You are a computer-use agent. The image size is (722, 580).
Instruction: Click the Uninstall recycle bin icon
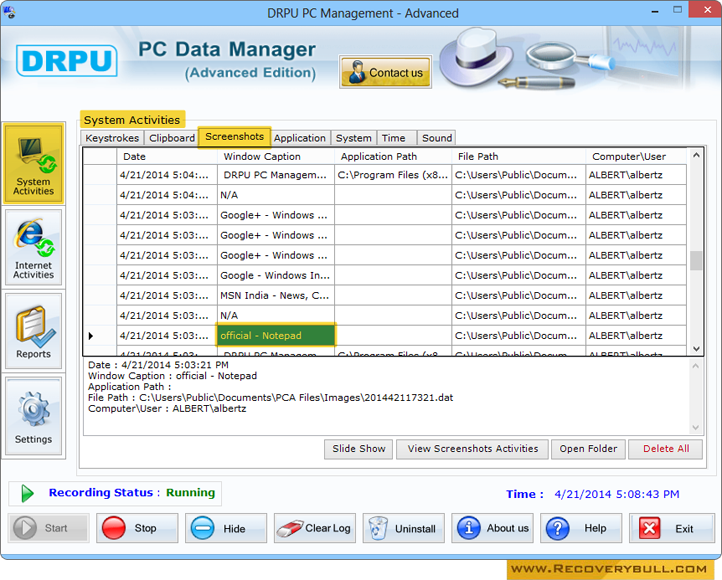(x=378, y=528)
